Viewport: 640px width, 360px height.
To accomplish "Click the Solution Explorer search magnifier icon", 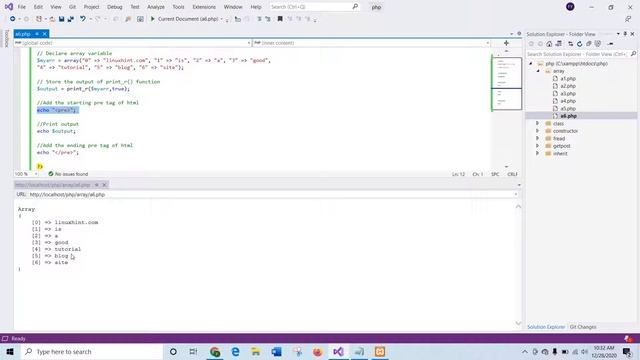I will coord(633,54).
